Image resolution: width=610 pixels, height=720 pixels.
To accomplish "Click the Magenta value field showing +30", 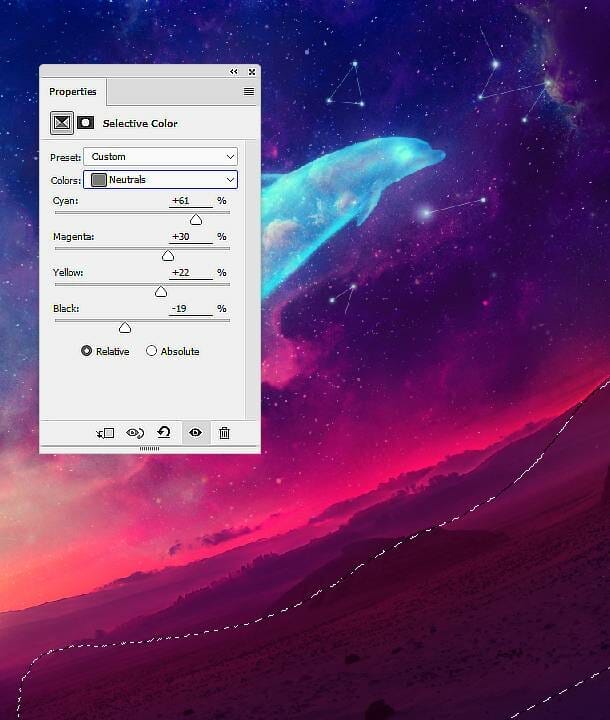I will pos(191,236).
